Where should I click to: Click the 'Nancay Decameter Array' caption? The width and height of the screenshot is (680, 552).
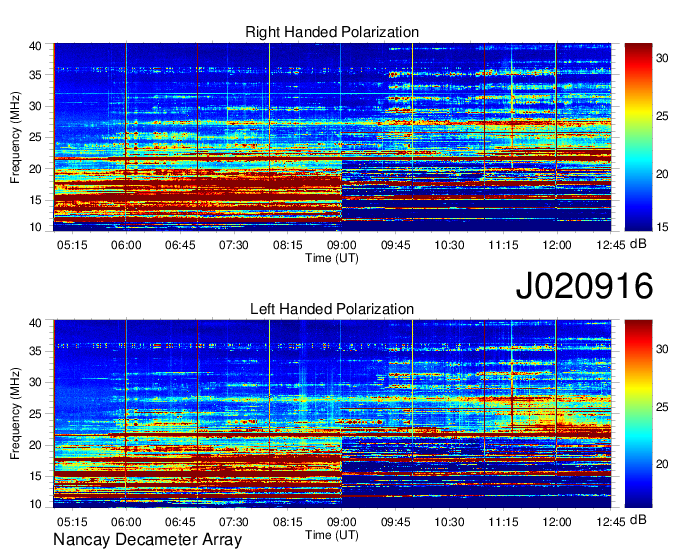click(147, 539)
